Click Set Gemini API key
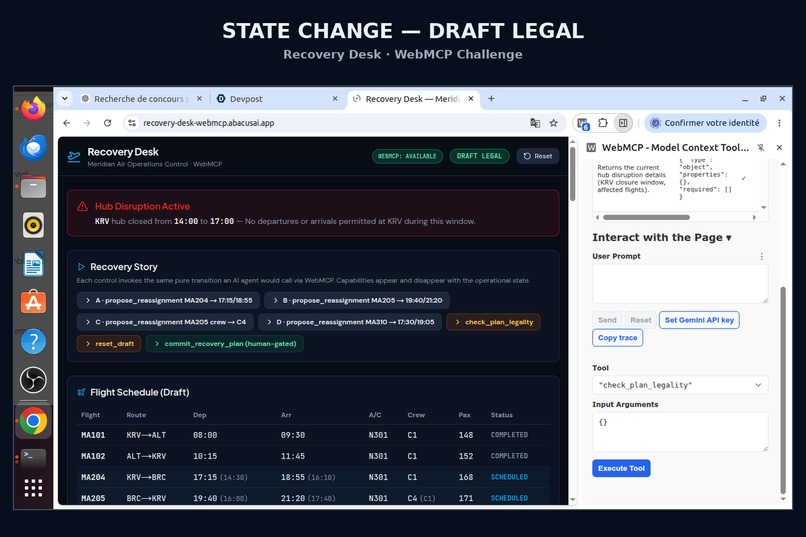This screenshot has width=806, height=537. coord(699,320)
